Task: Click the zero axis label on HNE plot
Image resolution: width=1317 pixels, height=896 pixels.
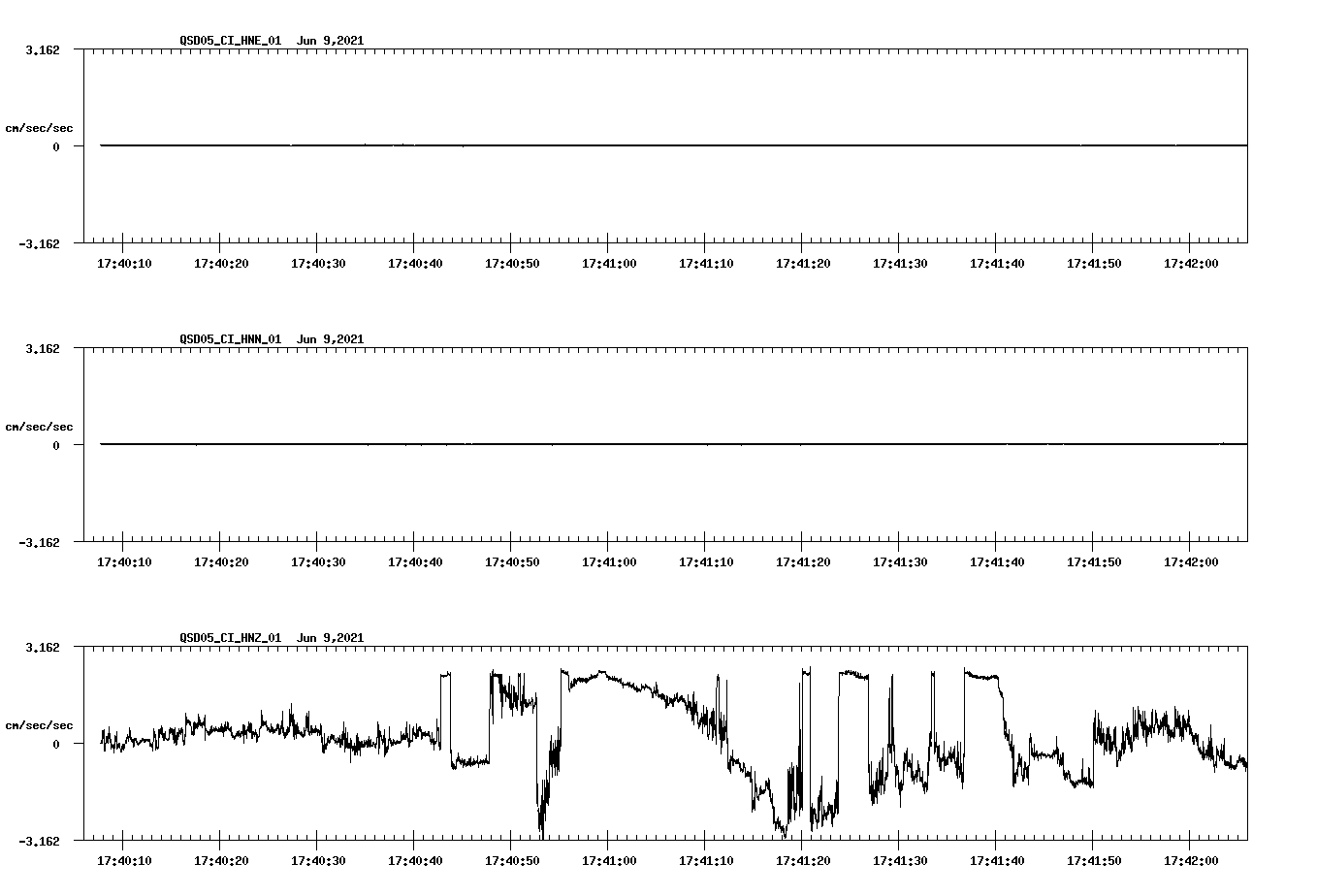Action: (56, 147)
